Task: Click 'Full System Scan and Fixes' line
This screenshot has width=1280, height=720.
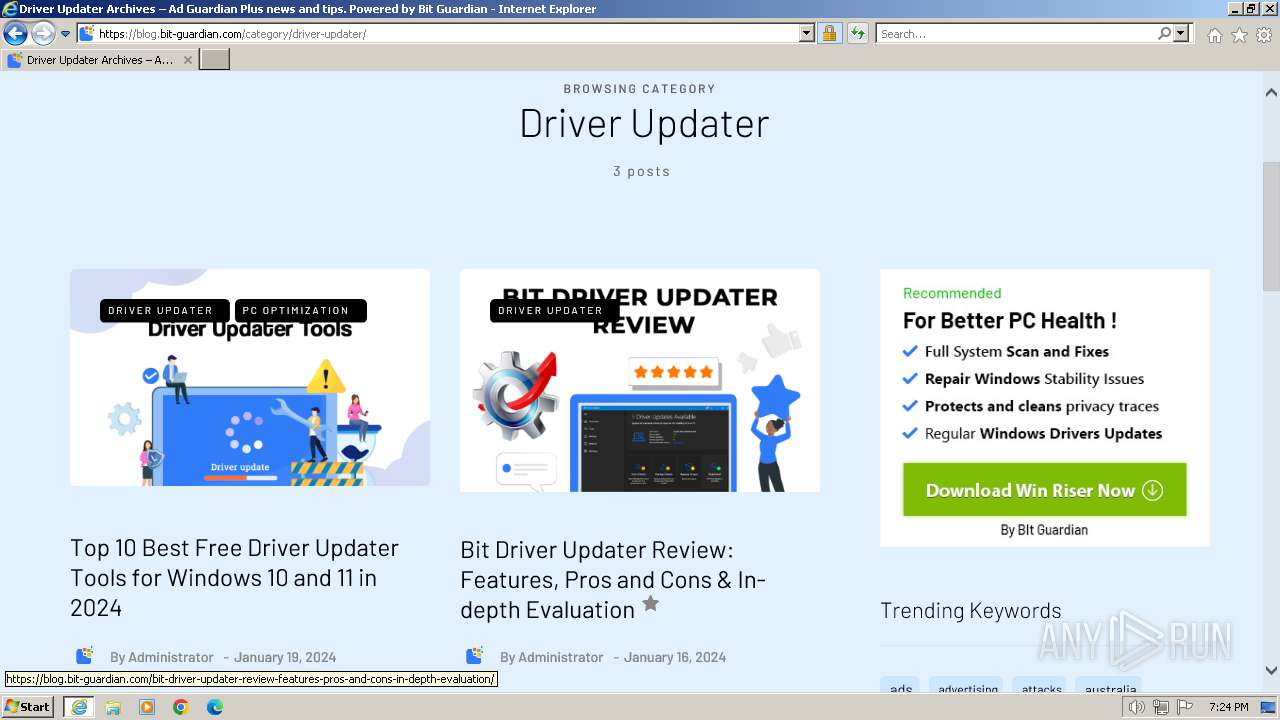Action: tap(1017, 352)
